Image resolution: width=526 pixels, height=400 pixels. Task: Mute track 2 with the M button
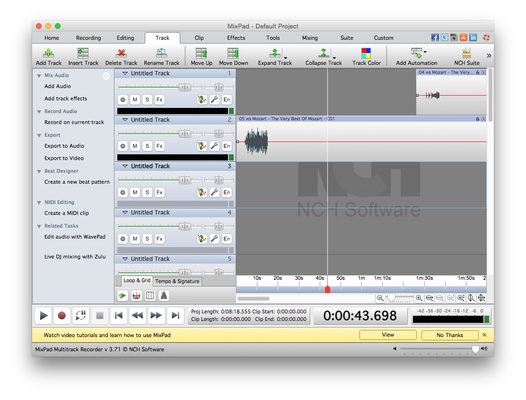[135, 146]
